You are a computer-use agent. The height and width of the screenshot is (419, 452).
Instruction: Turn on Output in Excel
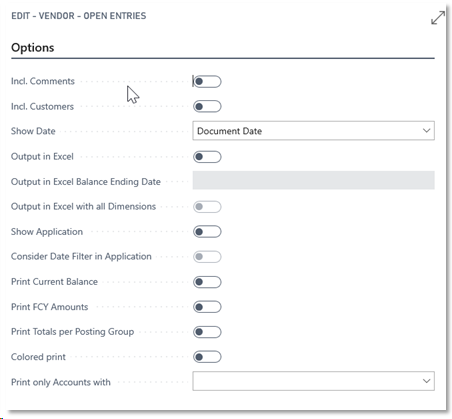pos(207,157)
